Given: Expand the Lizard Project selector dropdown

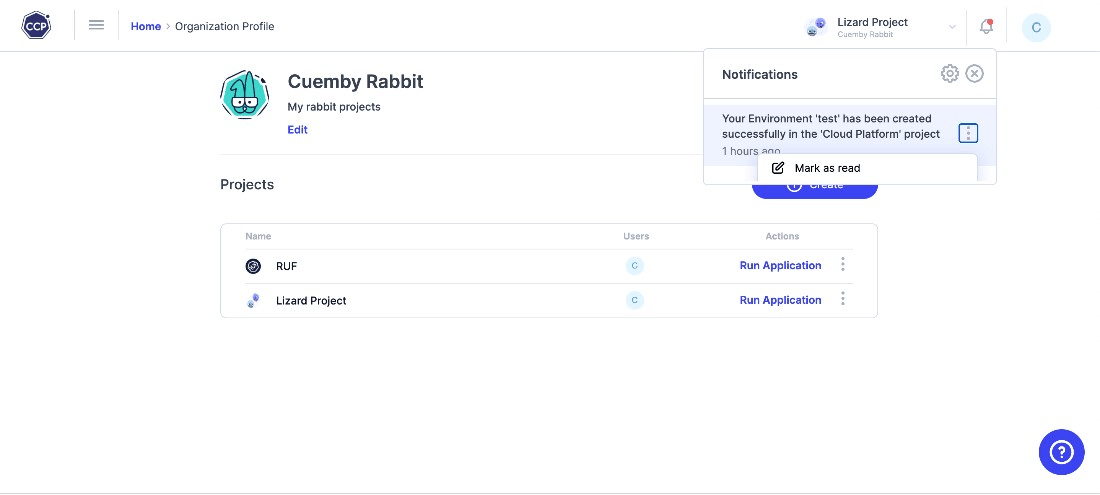Looking at the screenshot, I should pos(952,27).
